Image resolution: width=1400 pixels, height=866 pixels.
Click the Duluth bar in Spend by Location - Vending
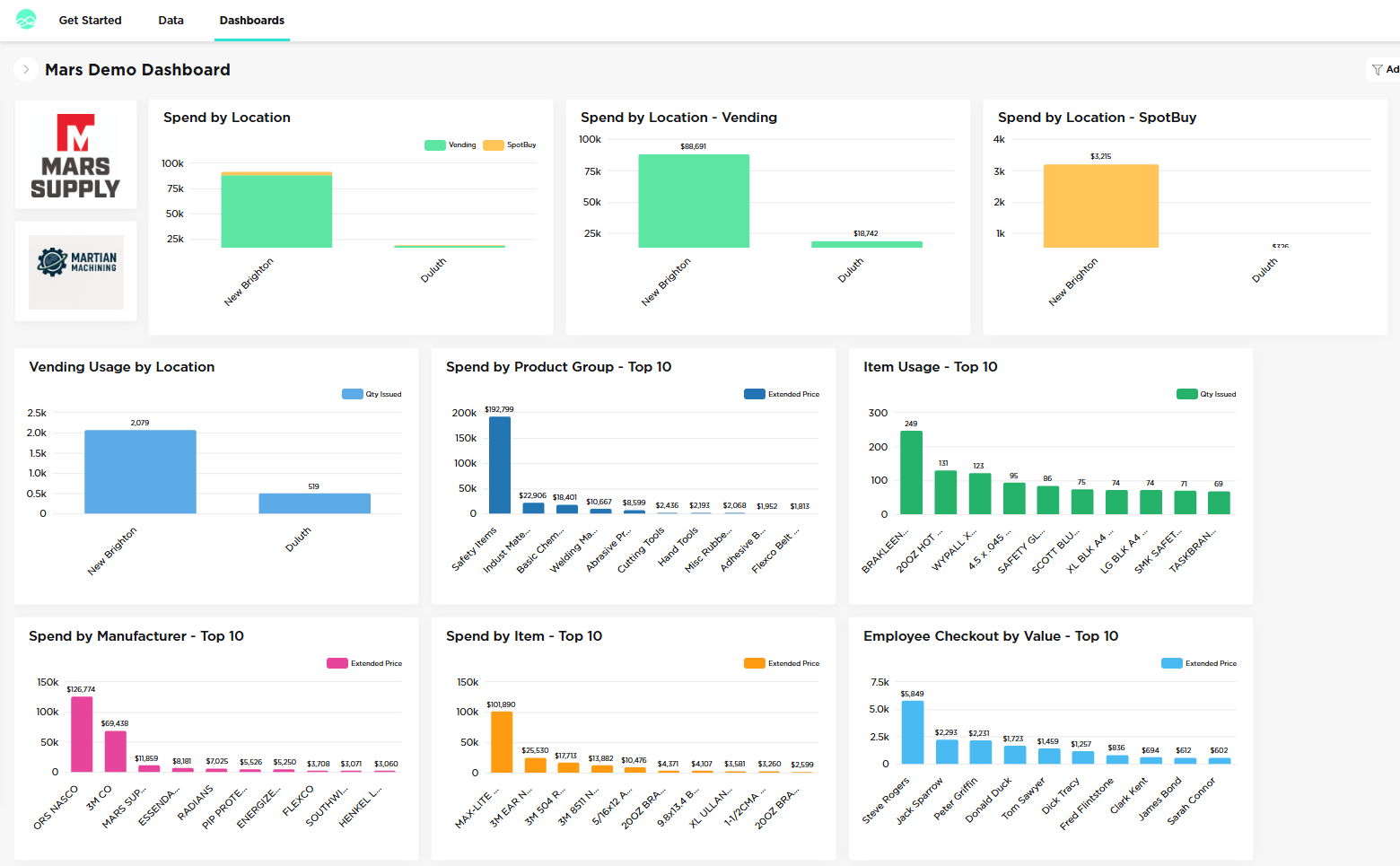867,244
